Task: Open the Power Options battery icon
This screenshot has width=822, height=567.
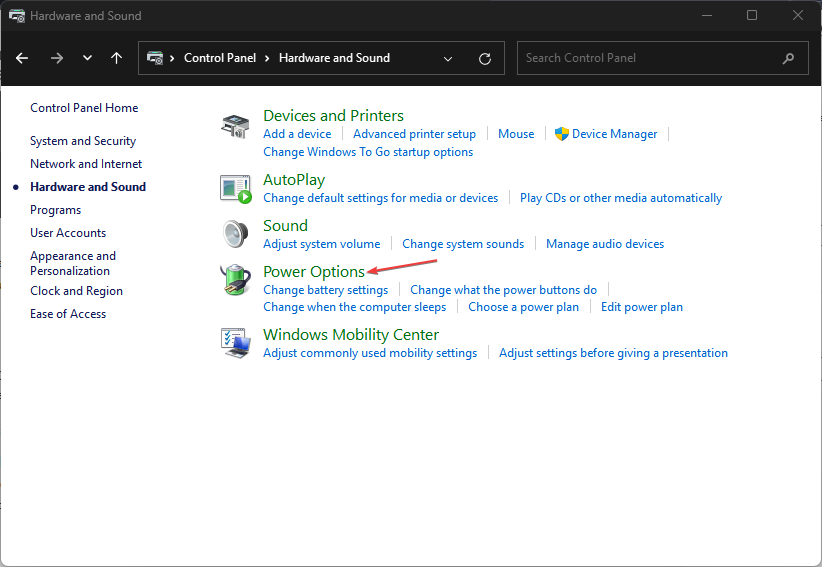Action: [235, 280]
